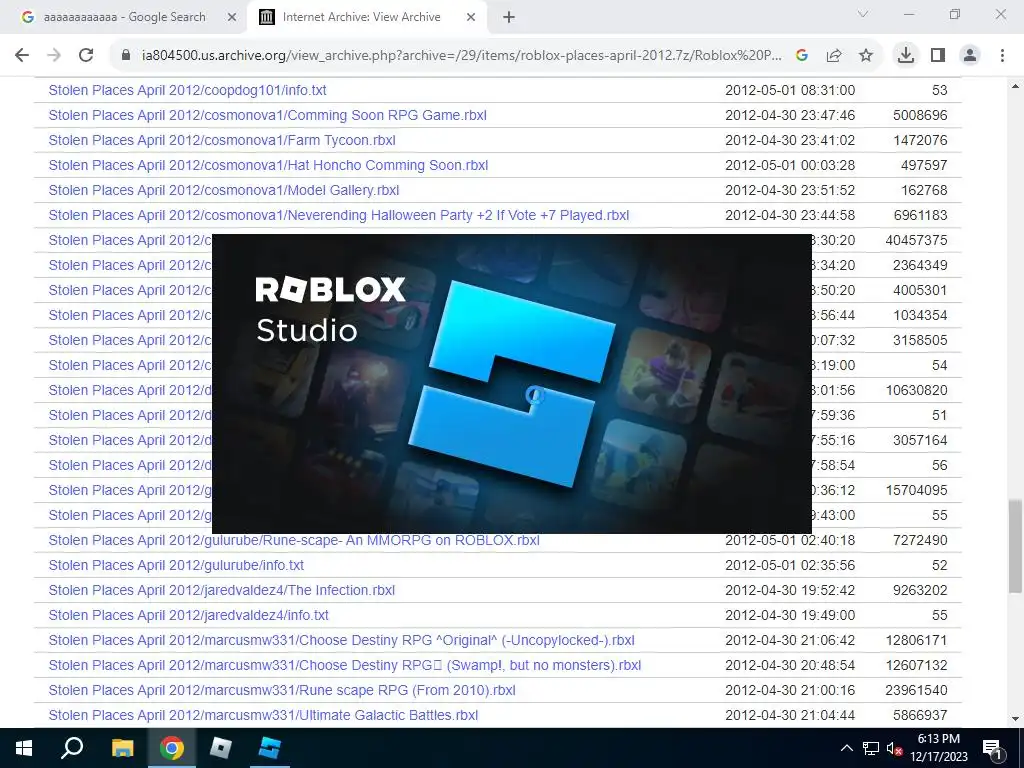This screenshot has width=1024, height=768.
Task: Click timestamp 2012-04-30 19:52:42
Action: click(x=790, y=590)
